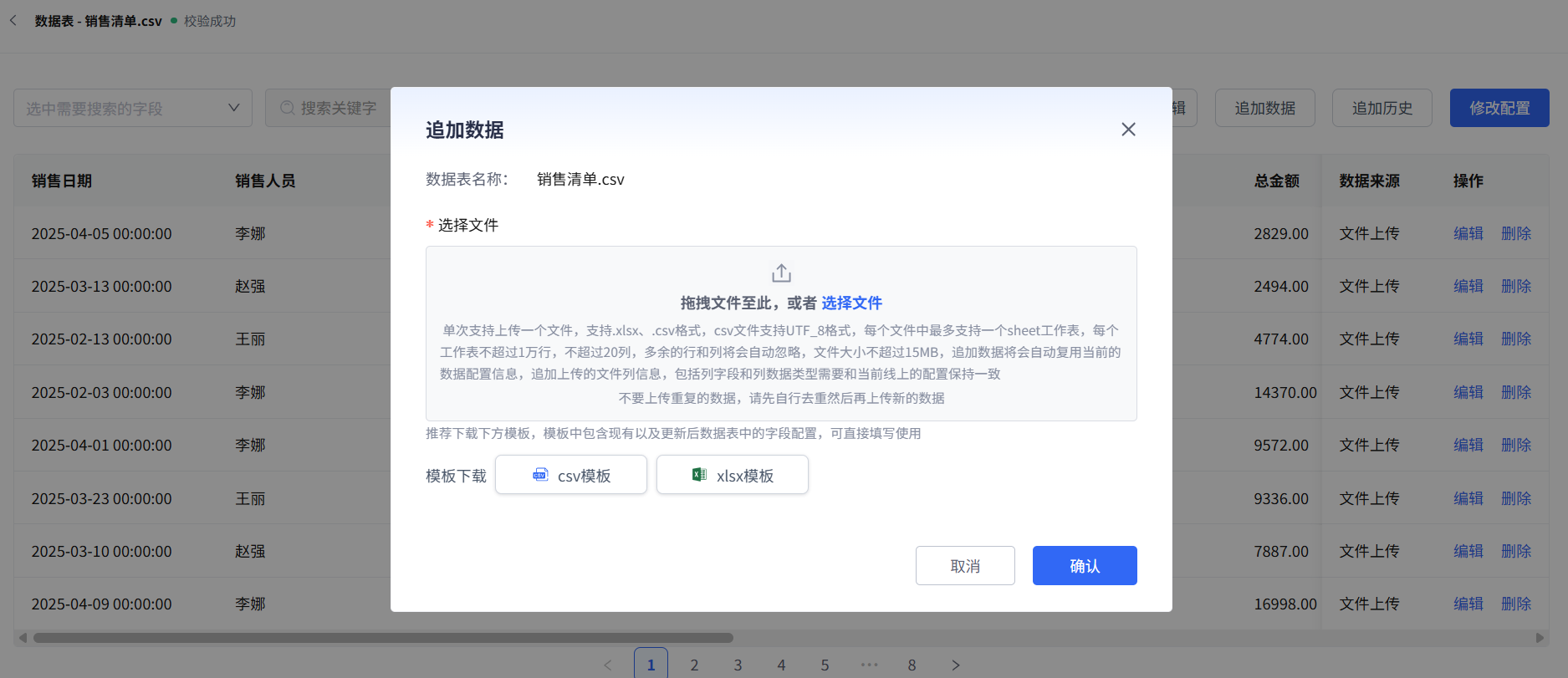Click the 销售人员 column header
This screenshot has height=678, width=1568.
click(x=265, y=181)
